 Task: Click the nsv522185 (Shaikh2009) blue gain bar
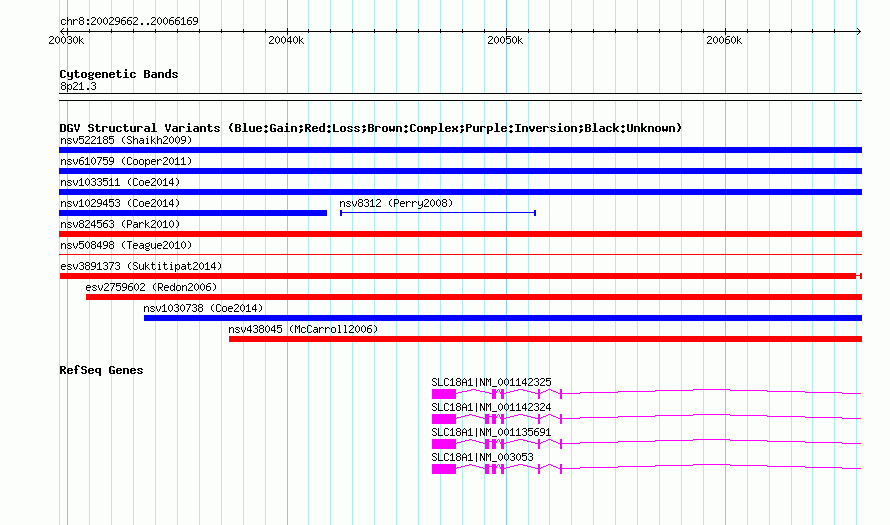click(x=460, y=150)
